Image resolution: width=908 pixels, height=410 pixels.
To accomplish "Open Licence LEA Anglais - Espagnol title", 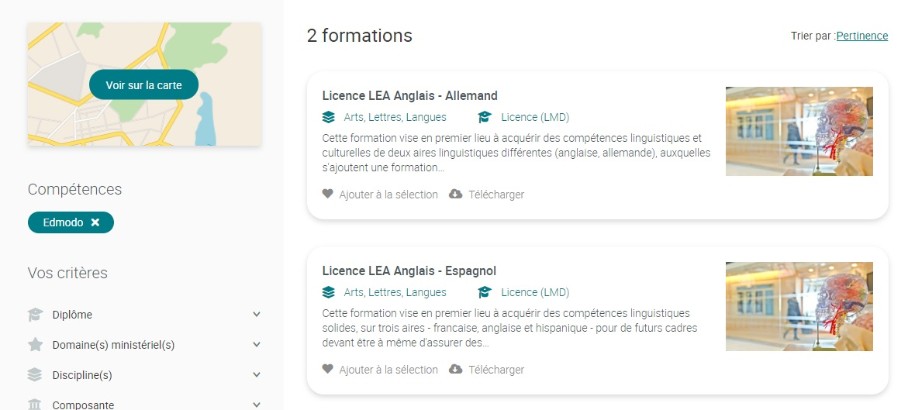I will pyautogui.click(x=409, y=271).
